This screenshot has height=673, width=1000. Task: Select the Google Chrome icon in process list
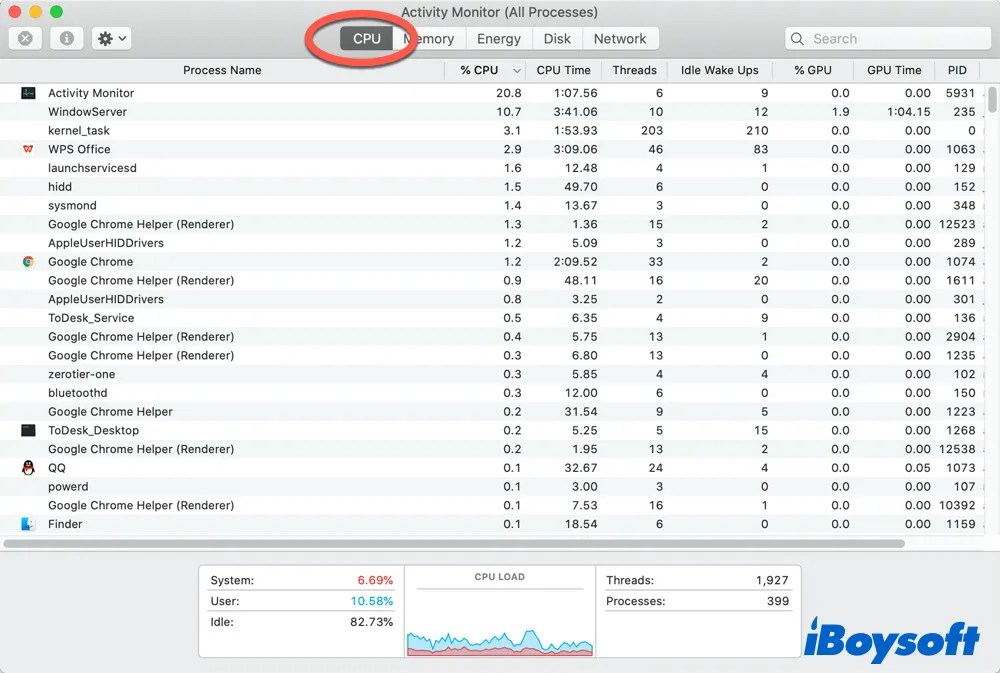(30, 261)
